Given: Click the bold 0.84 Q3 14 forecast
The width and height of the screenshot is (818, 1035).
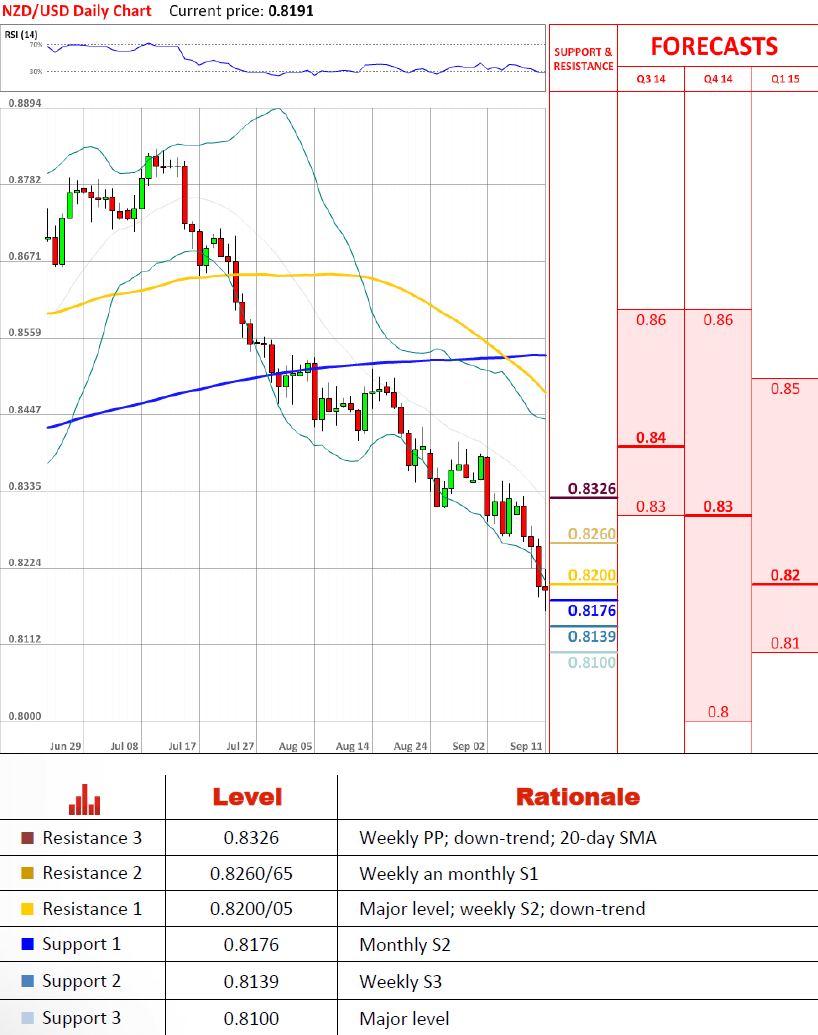Looking at the screenshot, I should point(651,438).
